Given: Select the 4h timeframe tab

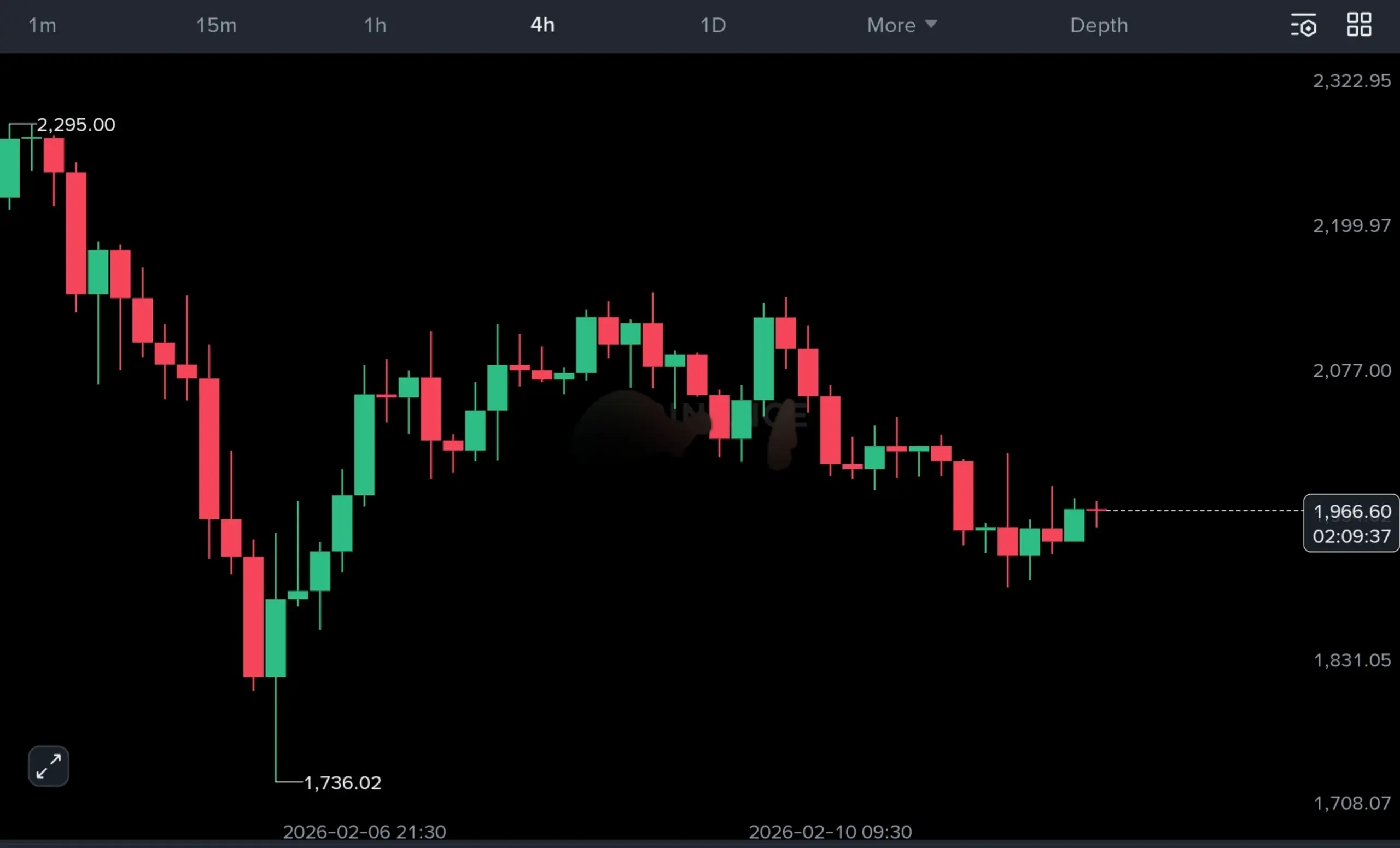Looking at the screenshot, I should coord(542,25).
